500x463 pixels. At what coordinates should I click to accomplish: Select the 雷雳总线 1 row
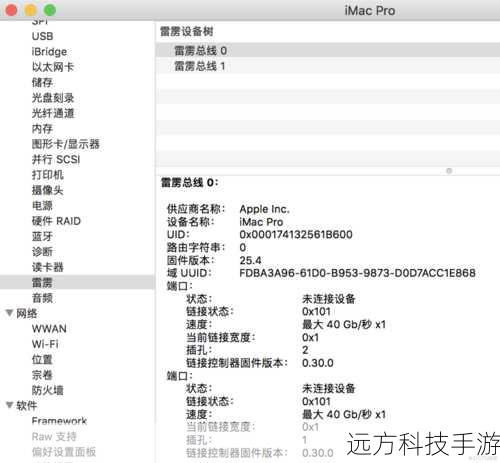(x=328, y=66)
